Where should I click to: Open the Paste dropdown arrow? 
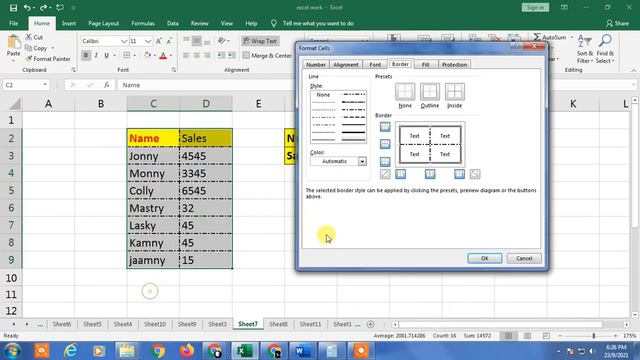coord(13,61)
